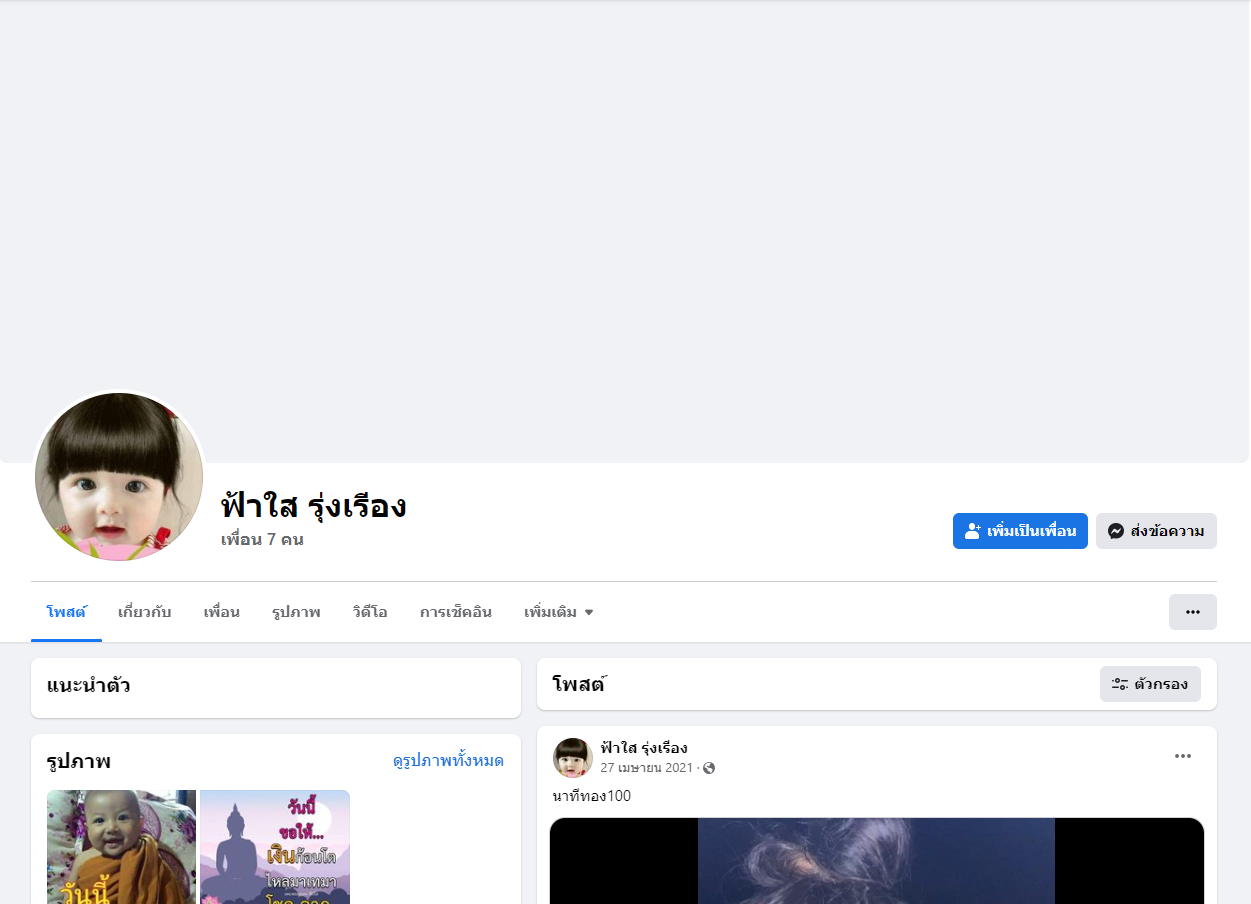Open the เพื่อน tab
The image size is (1251, 904).
pos(222,612)
